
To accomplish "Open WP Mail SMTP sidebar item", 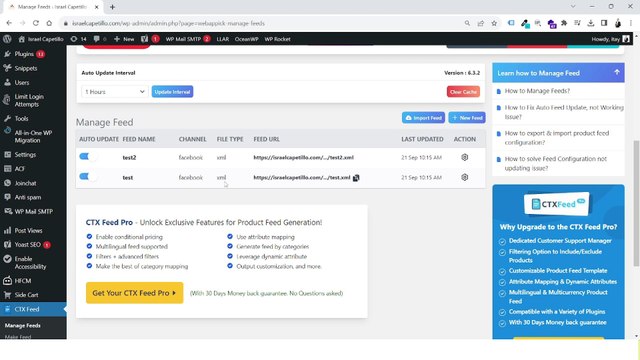I will coord(33,211).
